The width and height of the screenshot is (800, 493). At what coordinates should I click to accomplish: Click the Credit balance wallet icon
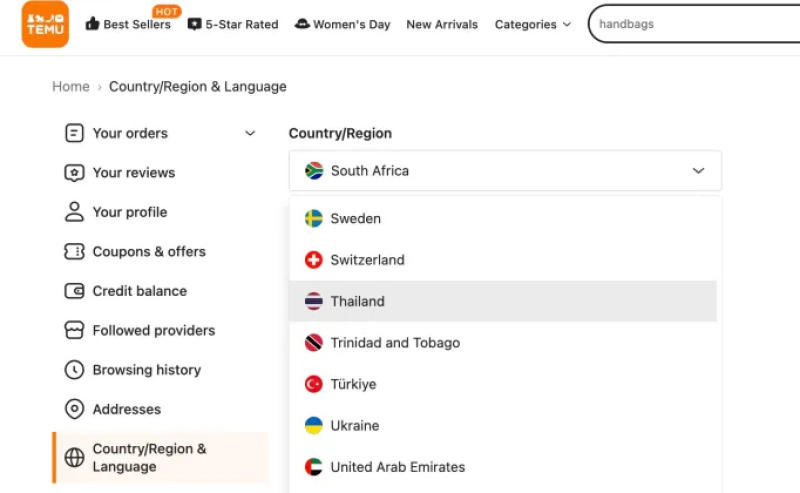click(74, 291)
